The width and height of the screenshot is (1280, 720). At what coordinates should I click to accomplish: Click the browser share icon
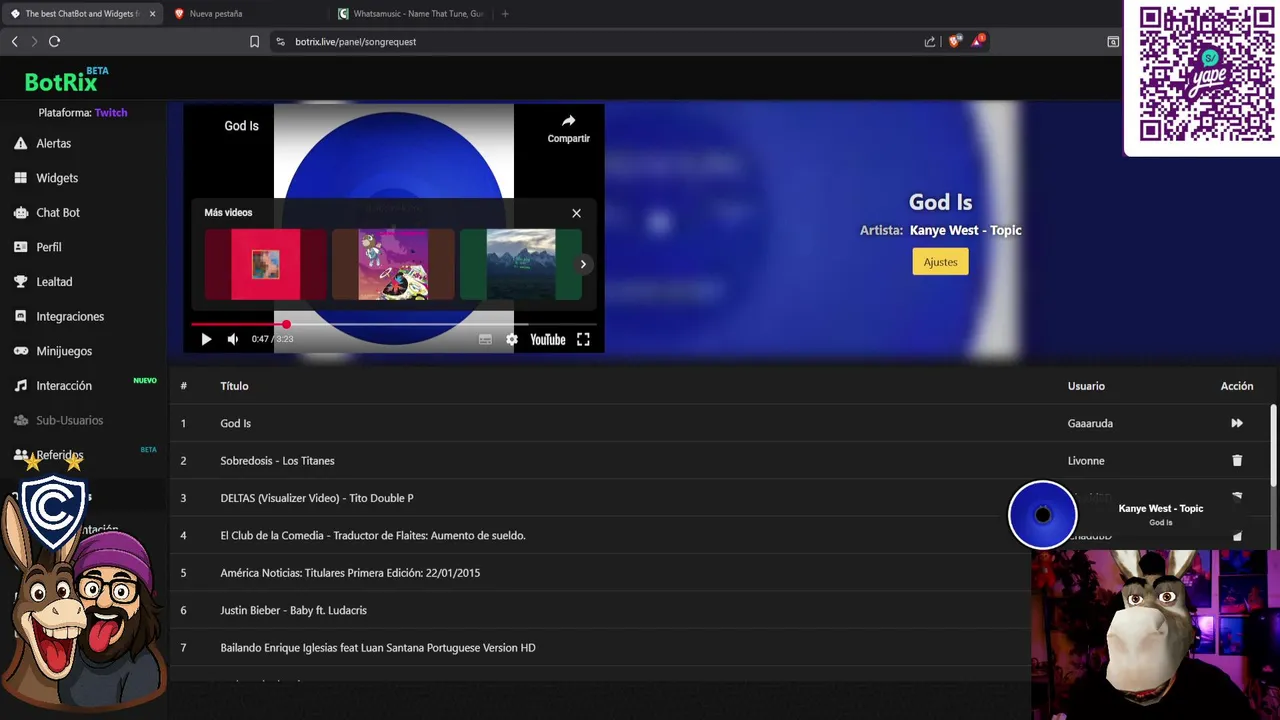pos(930,41)
